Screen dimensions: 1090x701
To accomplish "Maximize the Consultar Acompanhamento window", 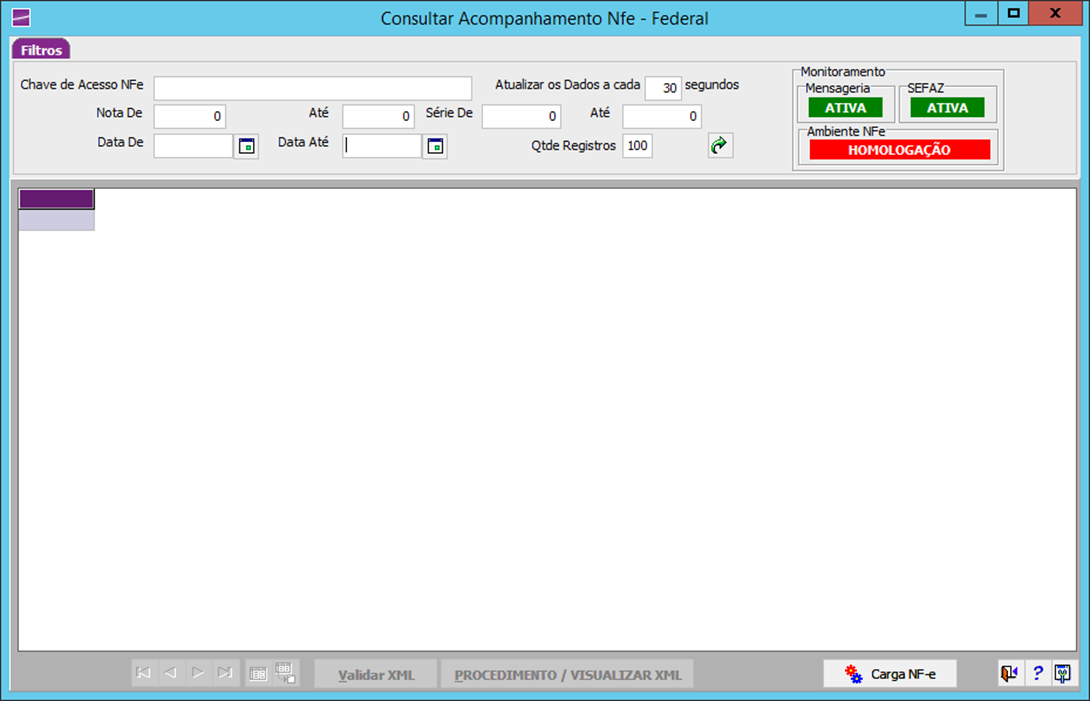I will pos(1014,13).
